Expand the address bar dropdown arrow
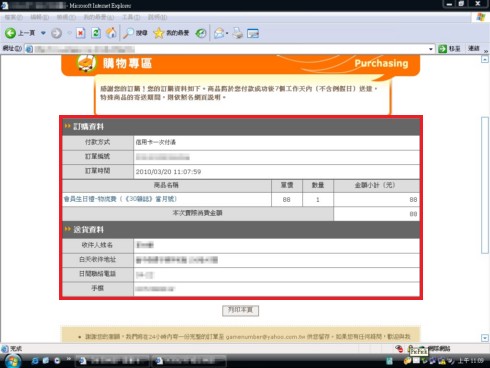This screenshot has height=368, width=490. 431,49
